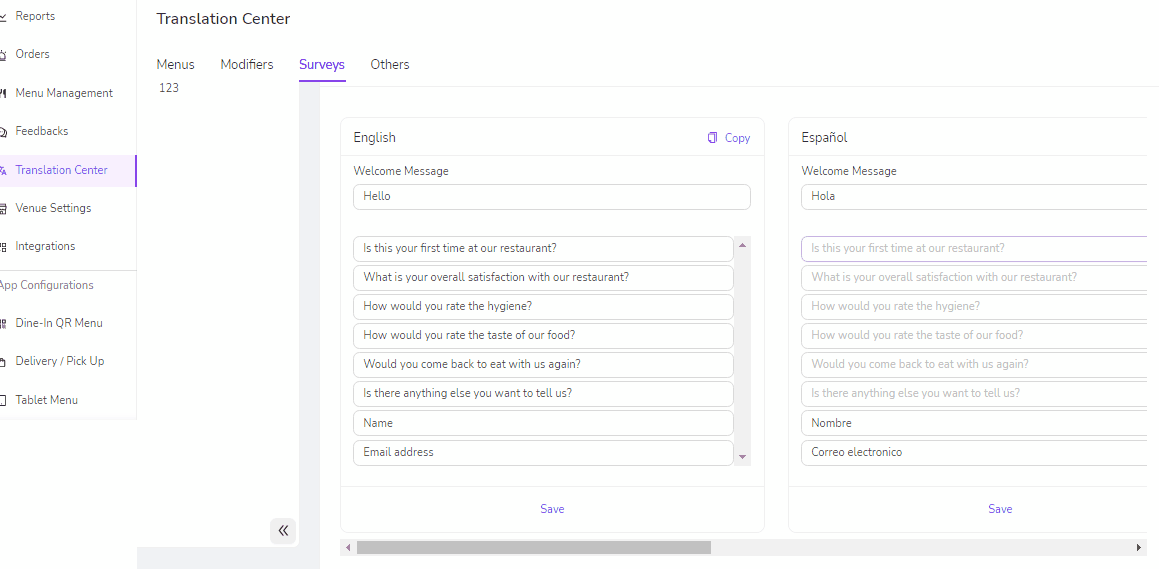Open Delivery / Pick Up configuration
The width and height of the screenshot is (1159, 569).
(x=60, y=362)
